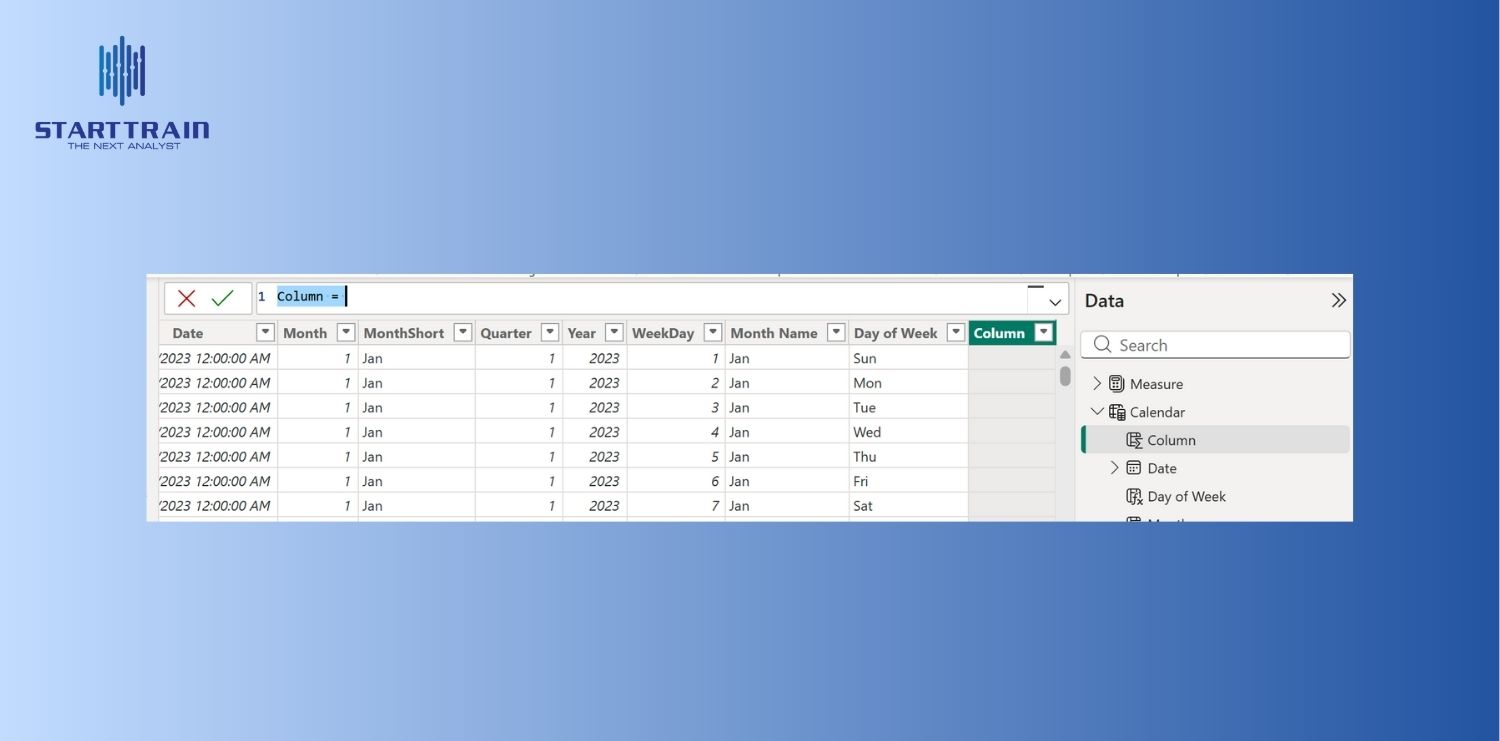Cancel the DAX formula with the red X icon
This screenshot has width=1500, height=741.
click(x=187, y=297)
